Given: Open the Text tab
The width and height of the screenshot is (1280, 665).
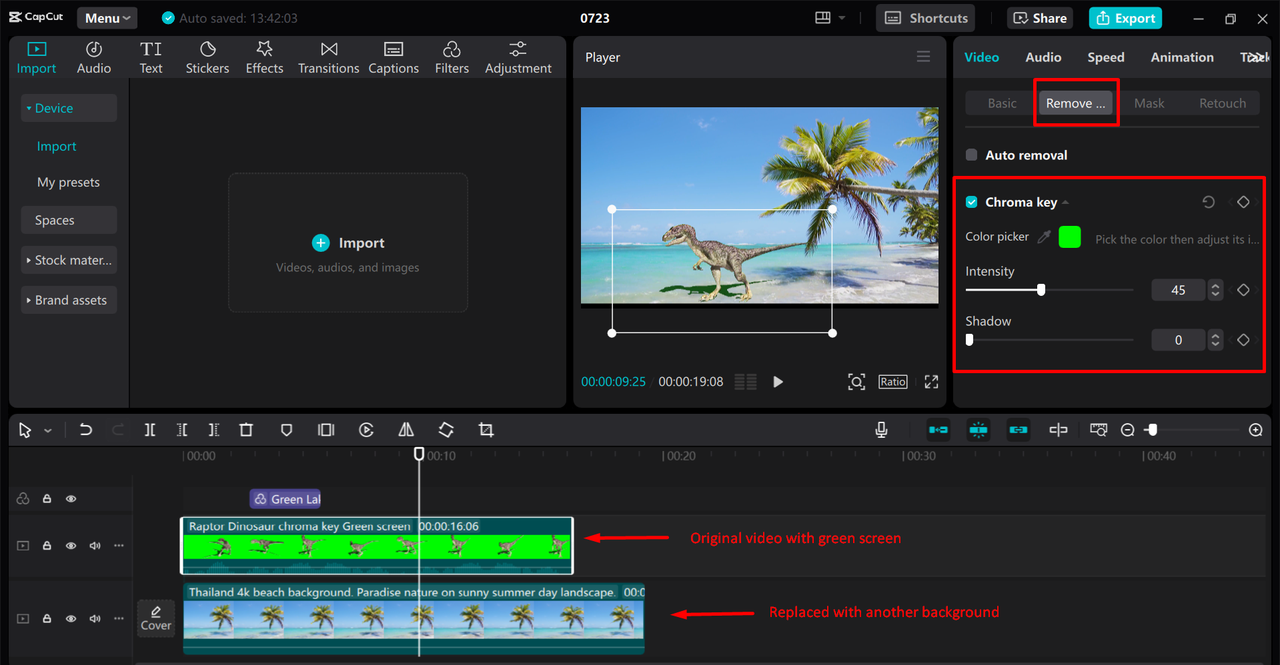Looking at the screenshot, I should [x=151, y=58].
